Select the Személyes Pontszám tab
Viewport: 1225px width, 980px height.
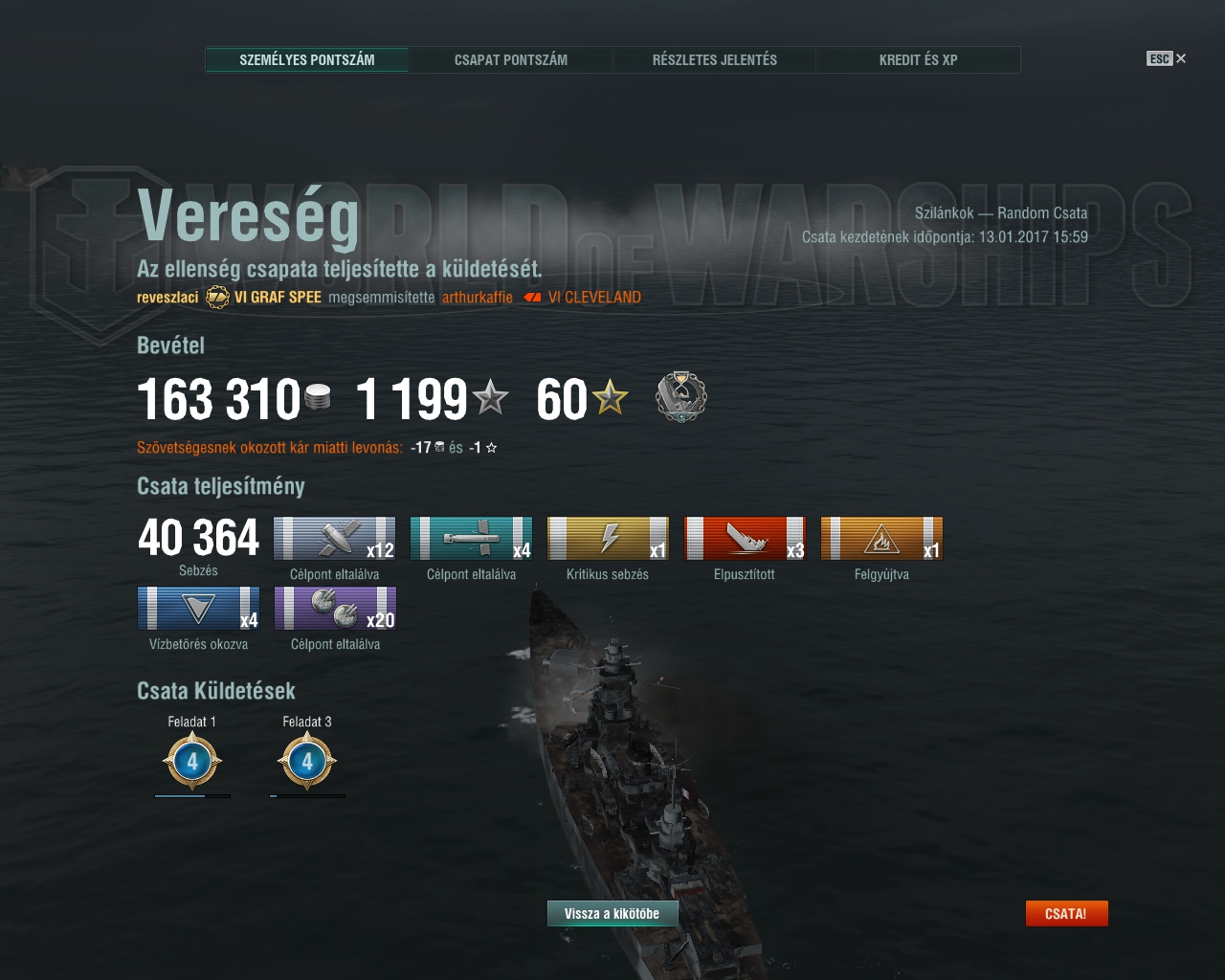[x=307, y=59]
